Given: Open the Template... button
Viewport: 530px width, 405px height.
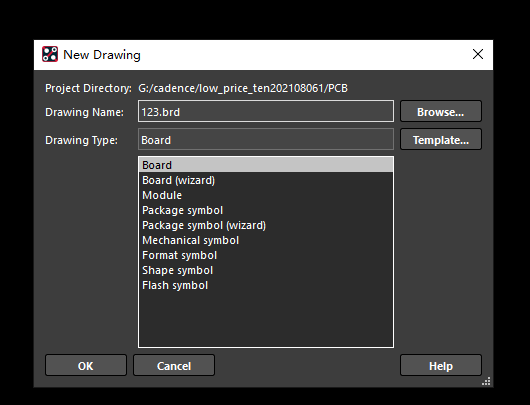Looking at the screenshot, I should [441, 139].
